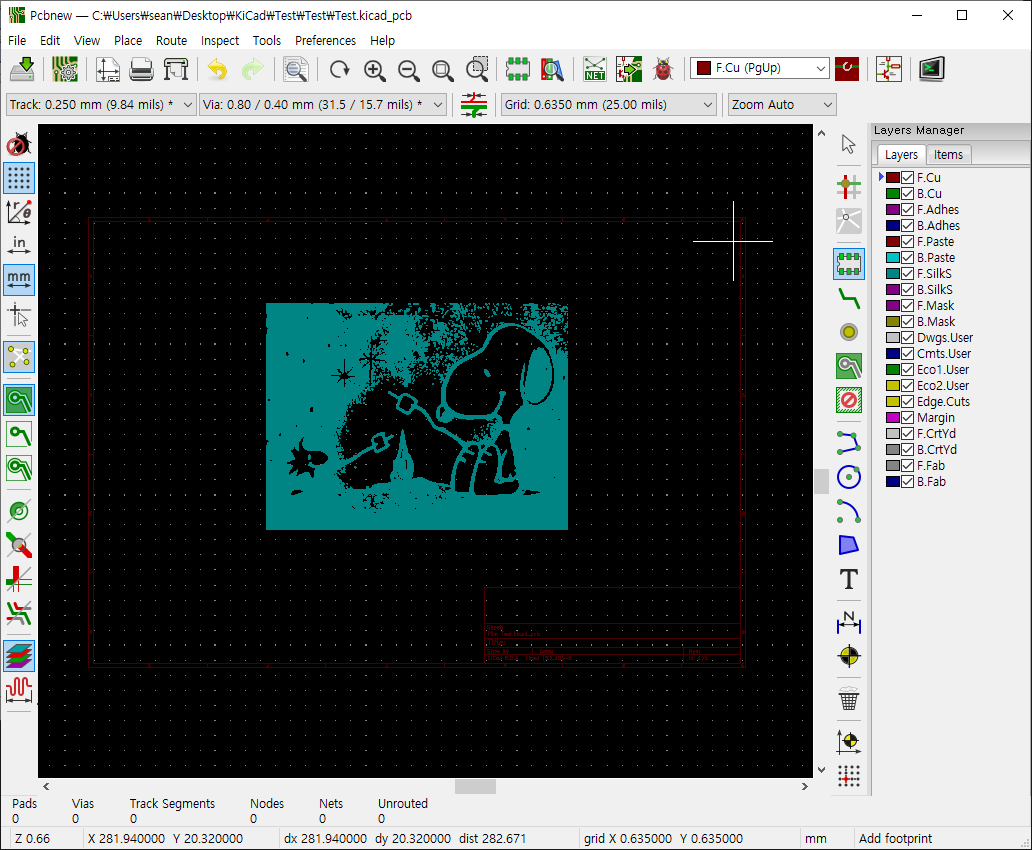Open Python scripting console icon

click(x=931, y=68)
